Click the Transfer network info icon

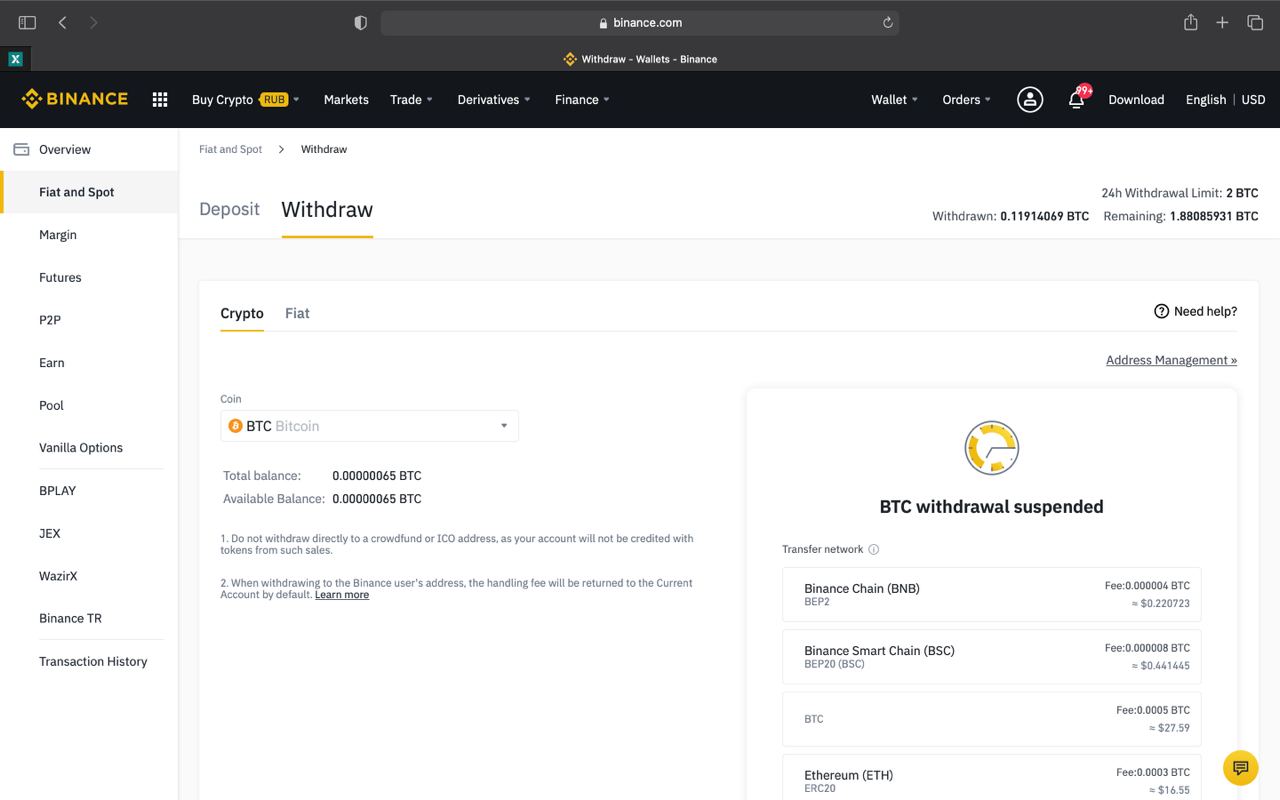pyautogui.click(x=874, y=549)
